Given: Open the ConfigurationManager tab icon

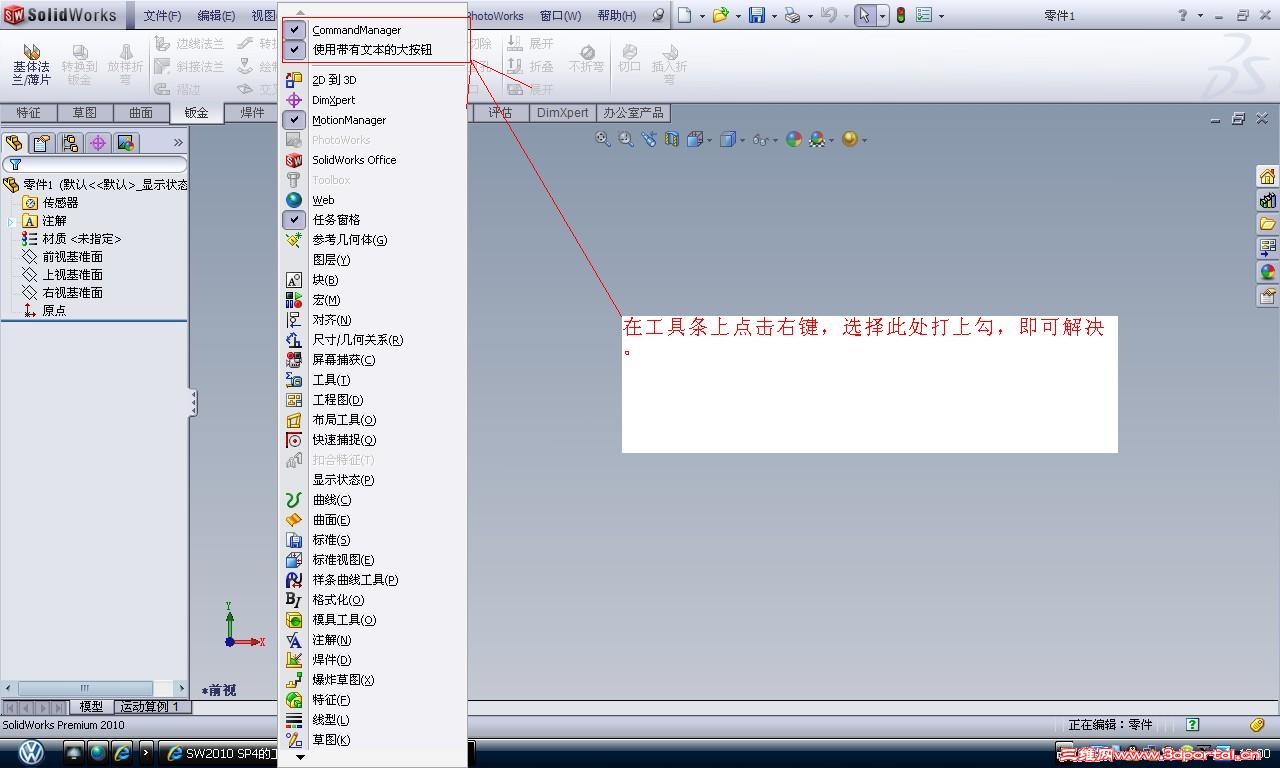Looking at the screenshot, I should (x=70, y=143).
